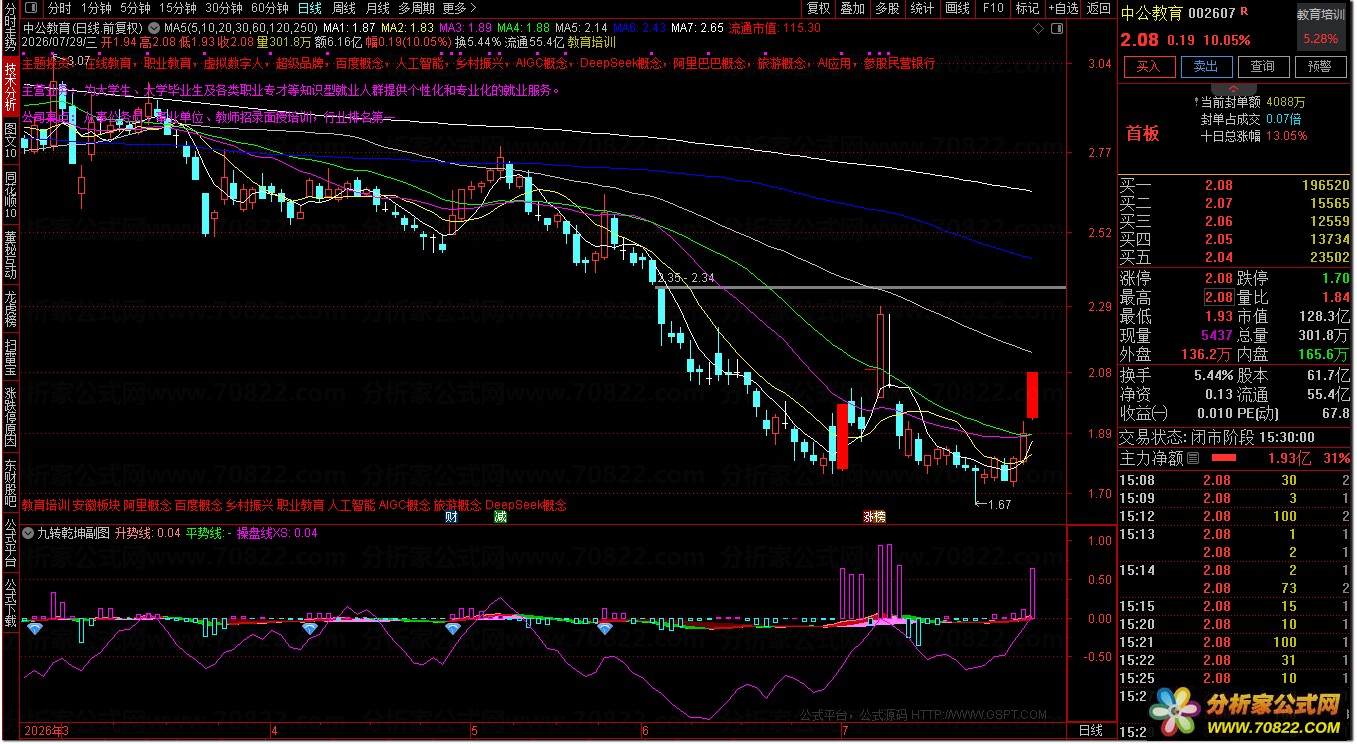The width and height of the screenshot is (1357, 744).
Task: Click the 教育培训 link in the quote line
Action: point(591,43)
